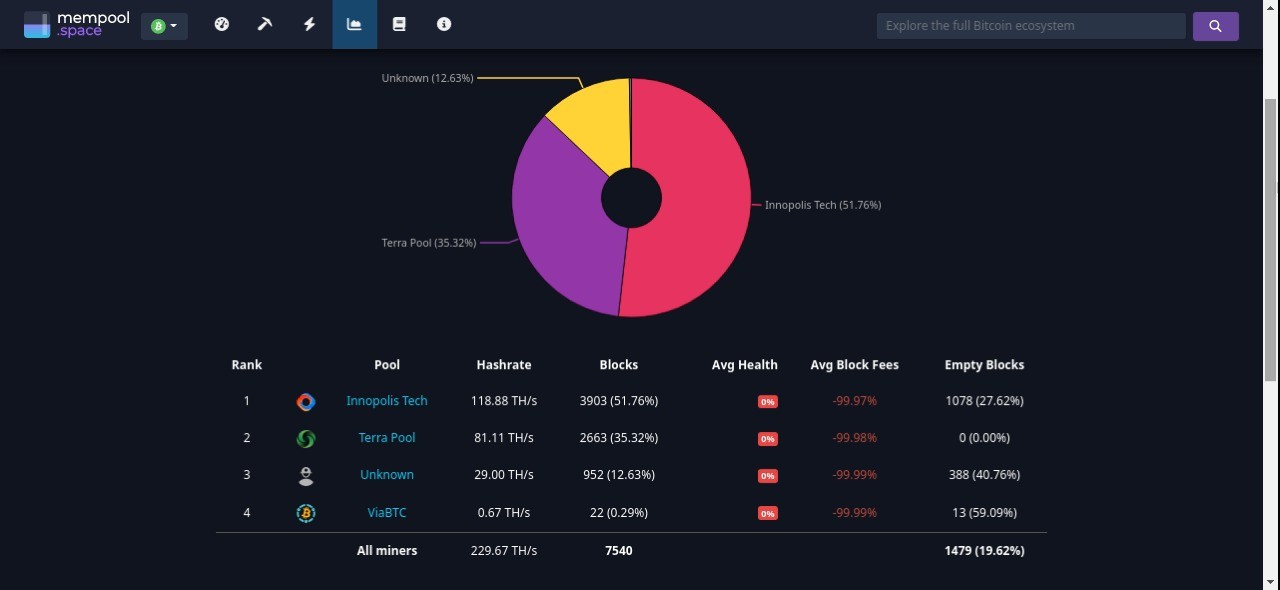
Task: Open the Innopolis Tech pool link
Action: pos(387,401)
